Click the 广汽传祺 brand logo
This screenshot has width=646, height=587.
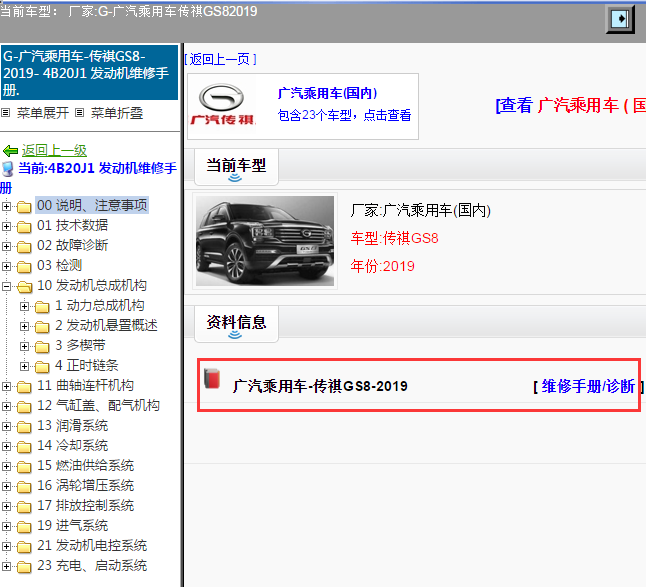coord(222,105)
